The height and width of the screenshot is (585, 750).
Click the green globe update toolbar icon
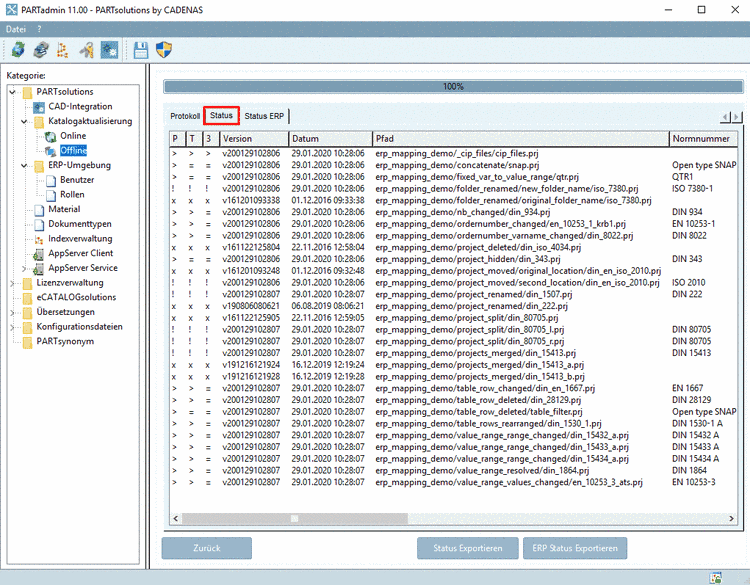pyautogui.click(x=18, y=50)
